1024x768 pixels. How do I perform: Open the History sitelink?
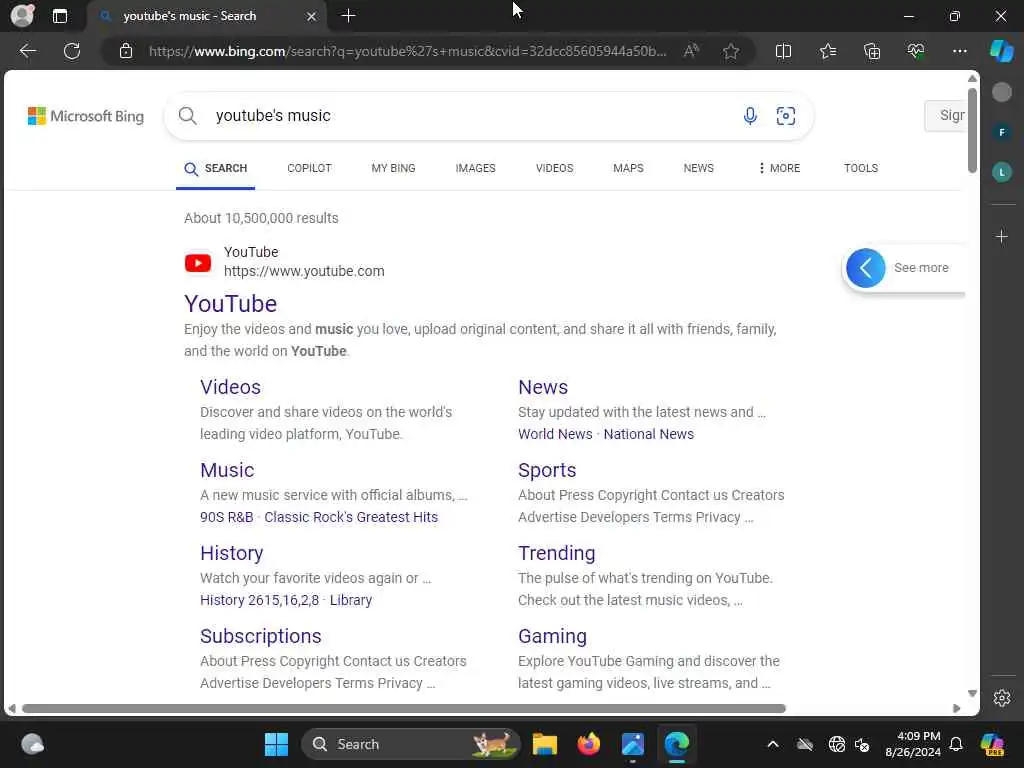pos(232,553)
